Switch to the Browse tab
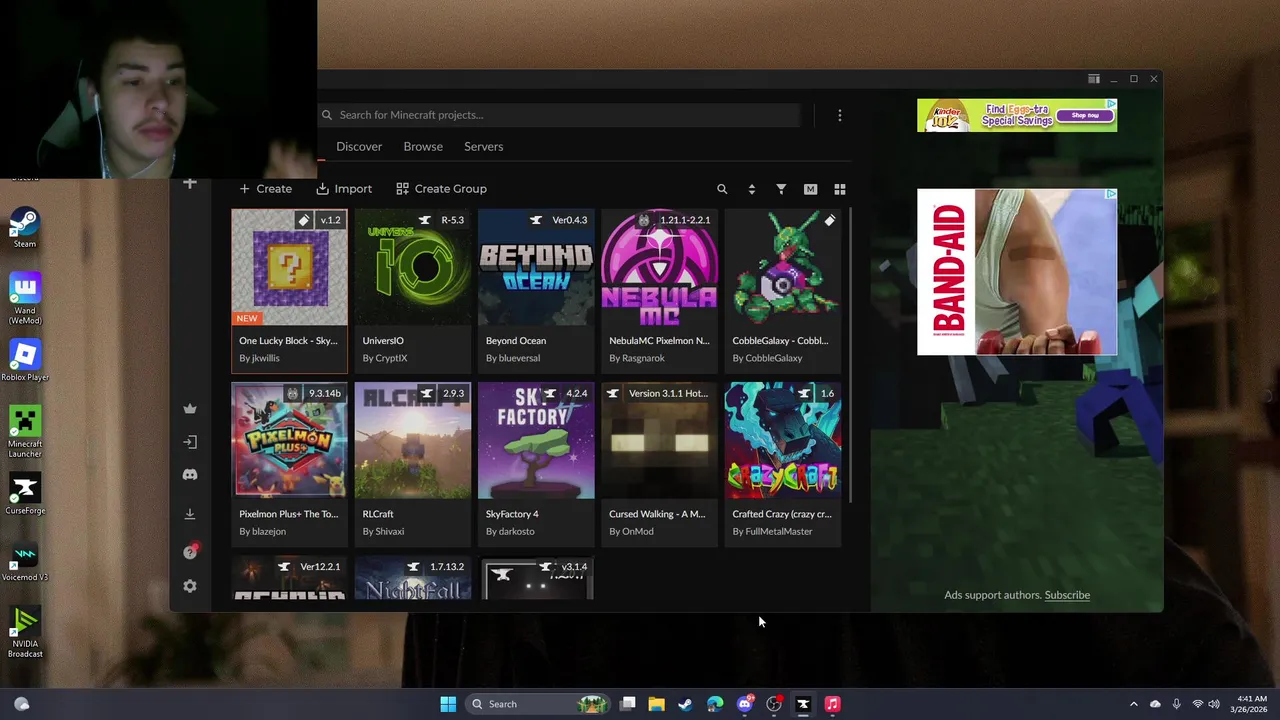Screen dimensions: 1280x720 tap(423, 146)
